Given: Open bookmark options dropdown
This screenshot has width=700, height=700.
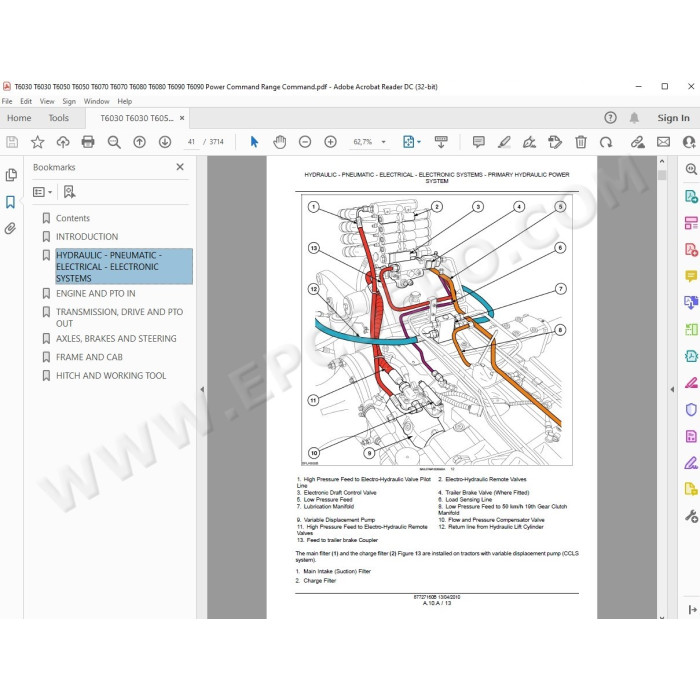Looking at the screenshot, I should coord(42,192).
